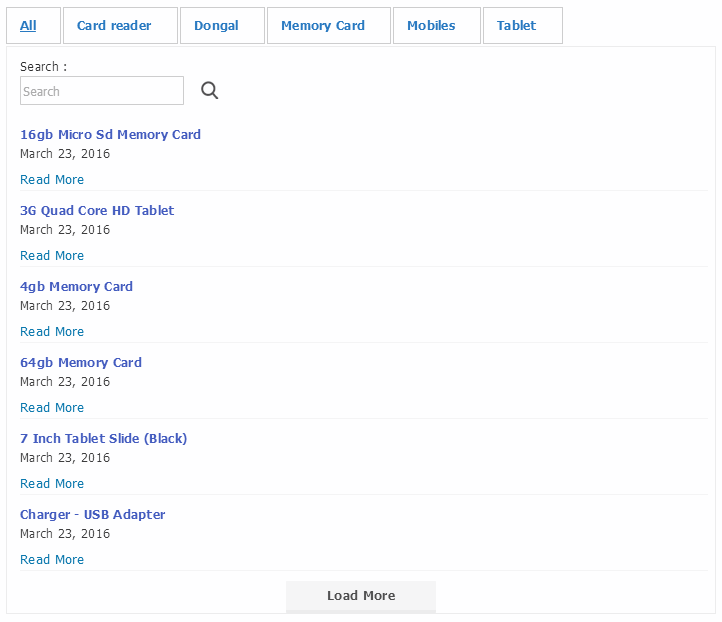The image size is (722, 622).
Task: Select the All tab
Action: click(28, 26)
